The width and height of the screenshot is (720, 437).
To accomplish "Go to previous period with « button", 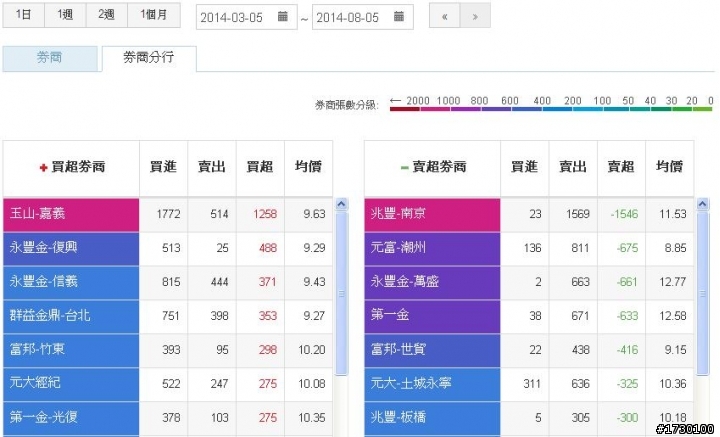I will (x=444, y=17).
